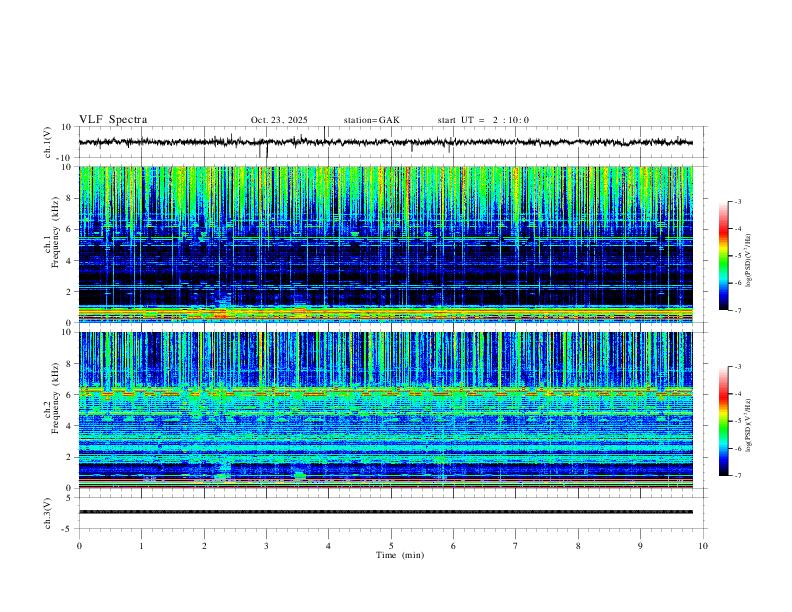Screen dimensions: 792x612
Task: Click the 'Time (min)' axis title
Action: 400,555
